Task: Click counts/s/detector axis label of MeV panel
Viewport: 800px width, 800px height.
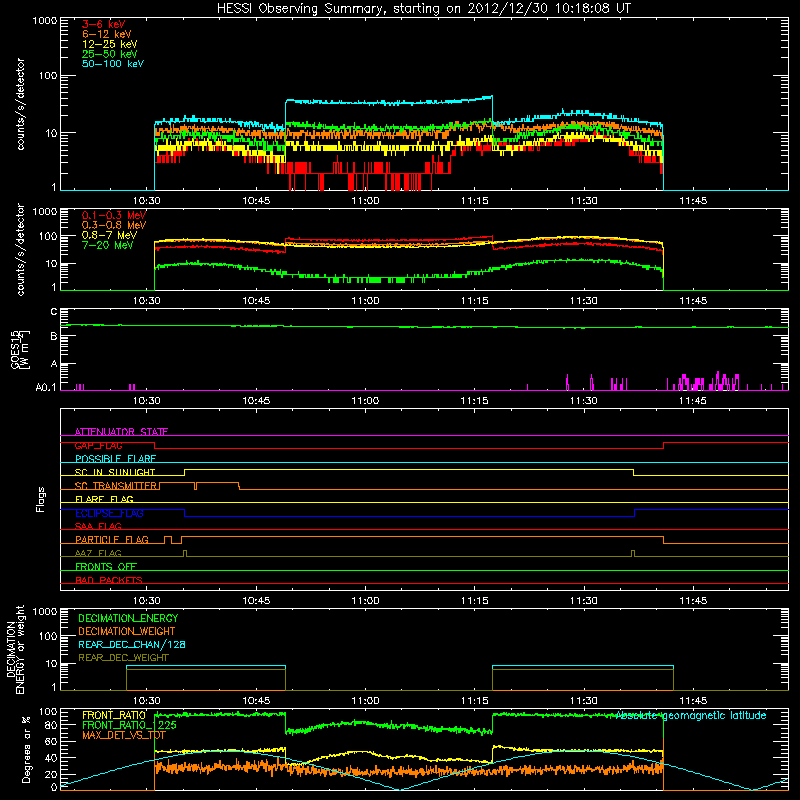Action: click(x=20, y=249)
